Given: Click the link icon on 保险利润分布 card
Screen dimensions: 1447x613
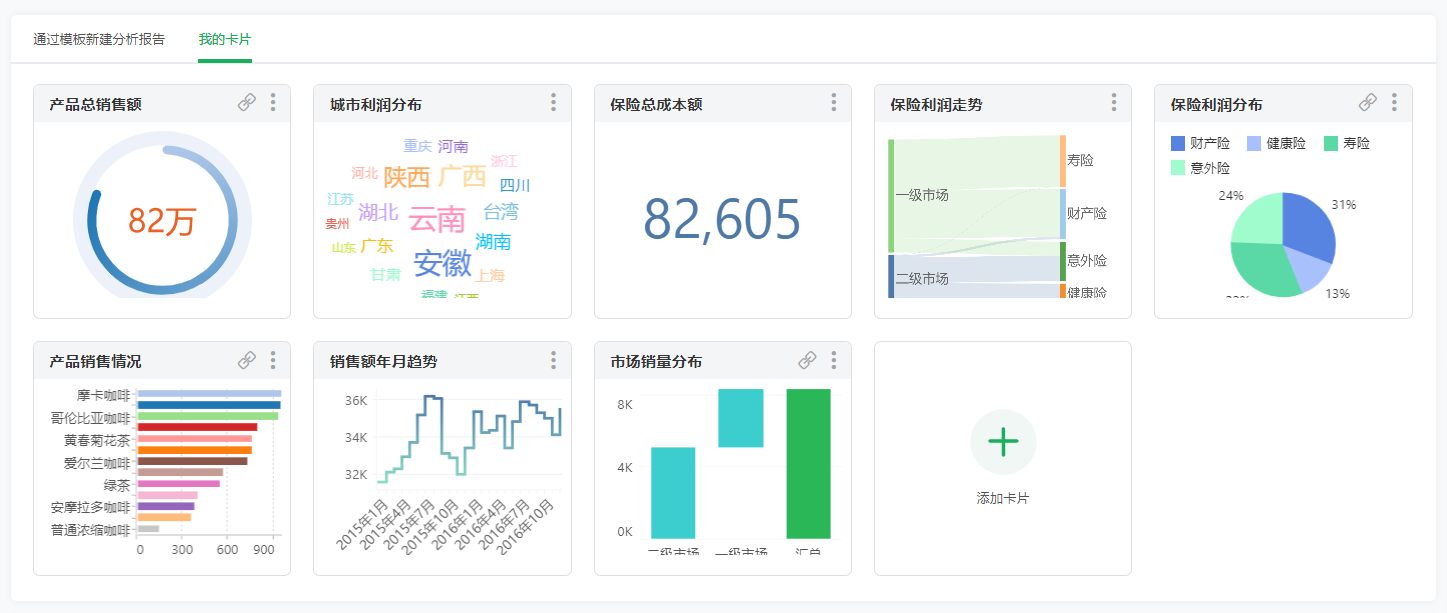Looking at the screenshot, I should coord(1367,102).
